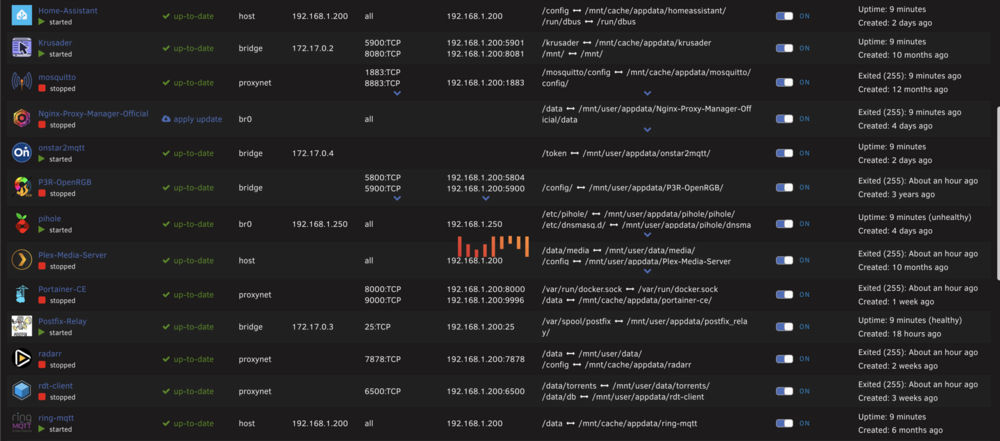Viewport: 1000px width, 441px height.
Task: Click the 192.168.1.200:7878 address for radarr
Action: (486, 359)
